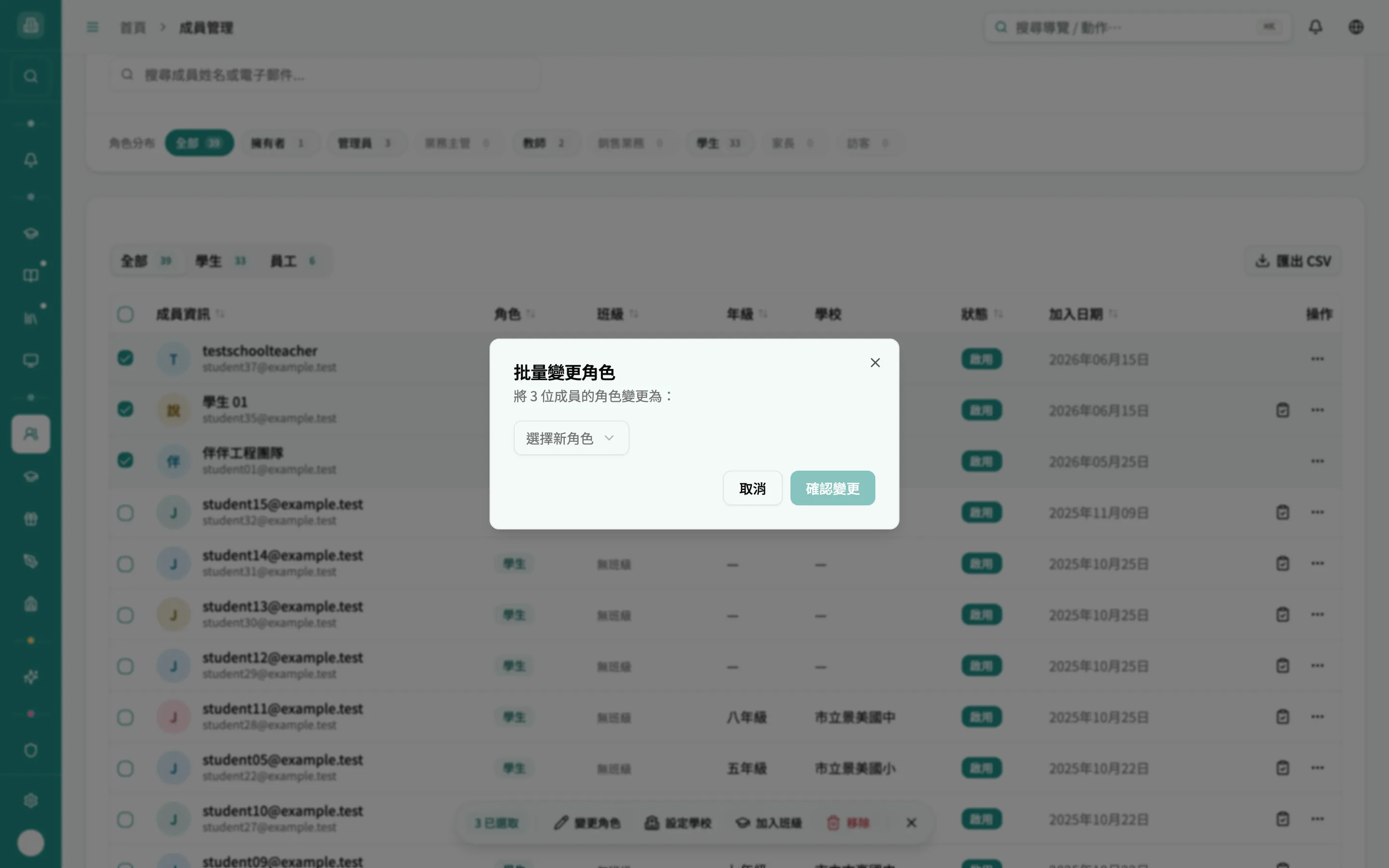Click the T avatar of testschoolteacher
Screen dimensions: 1389x868
pos(173,359)
